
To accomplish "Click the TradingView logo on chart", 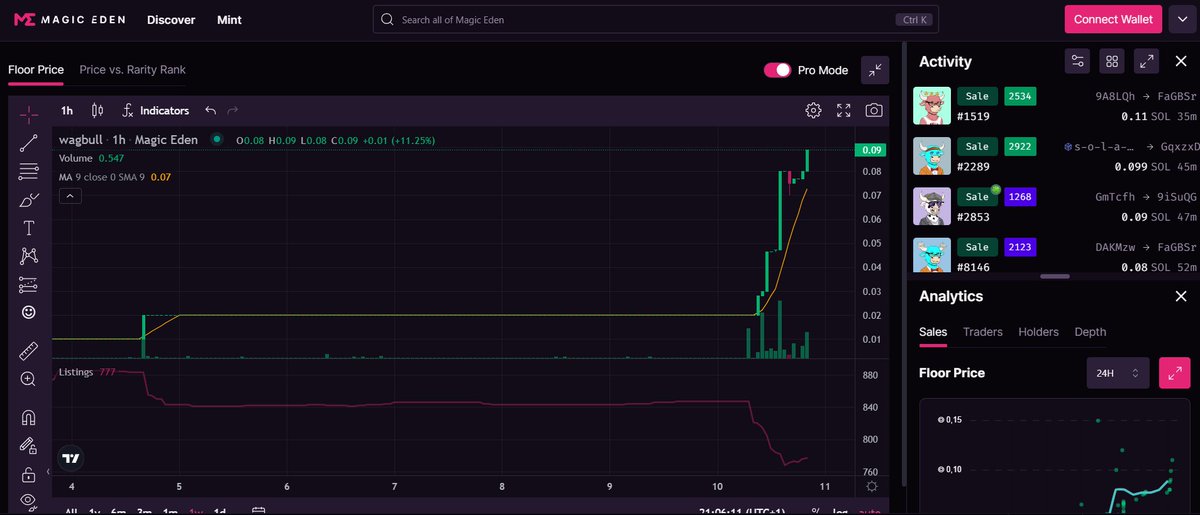I will [70, 458].
